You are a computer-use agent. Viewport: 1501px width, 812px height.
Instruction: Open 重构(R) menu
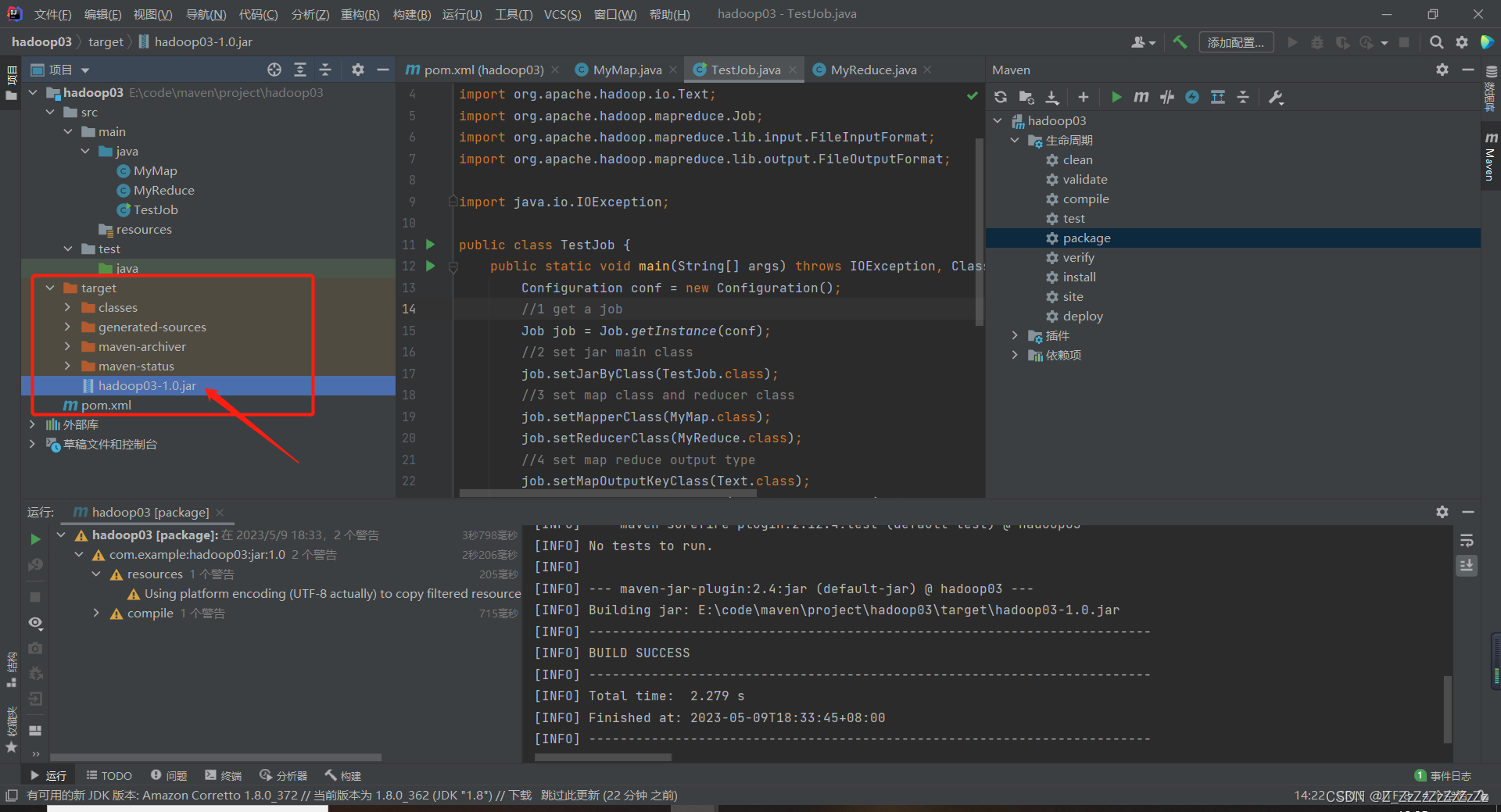tap(360, 14)
